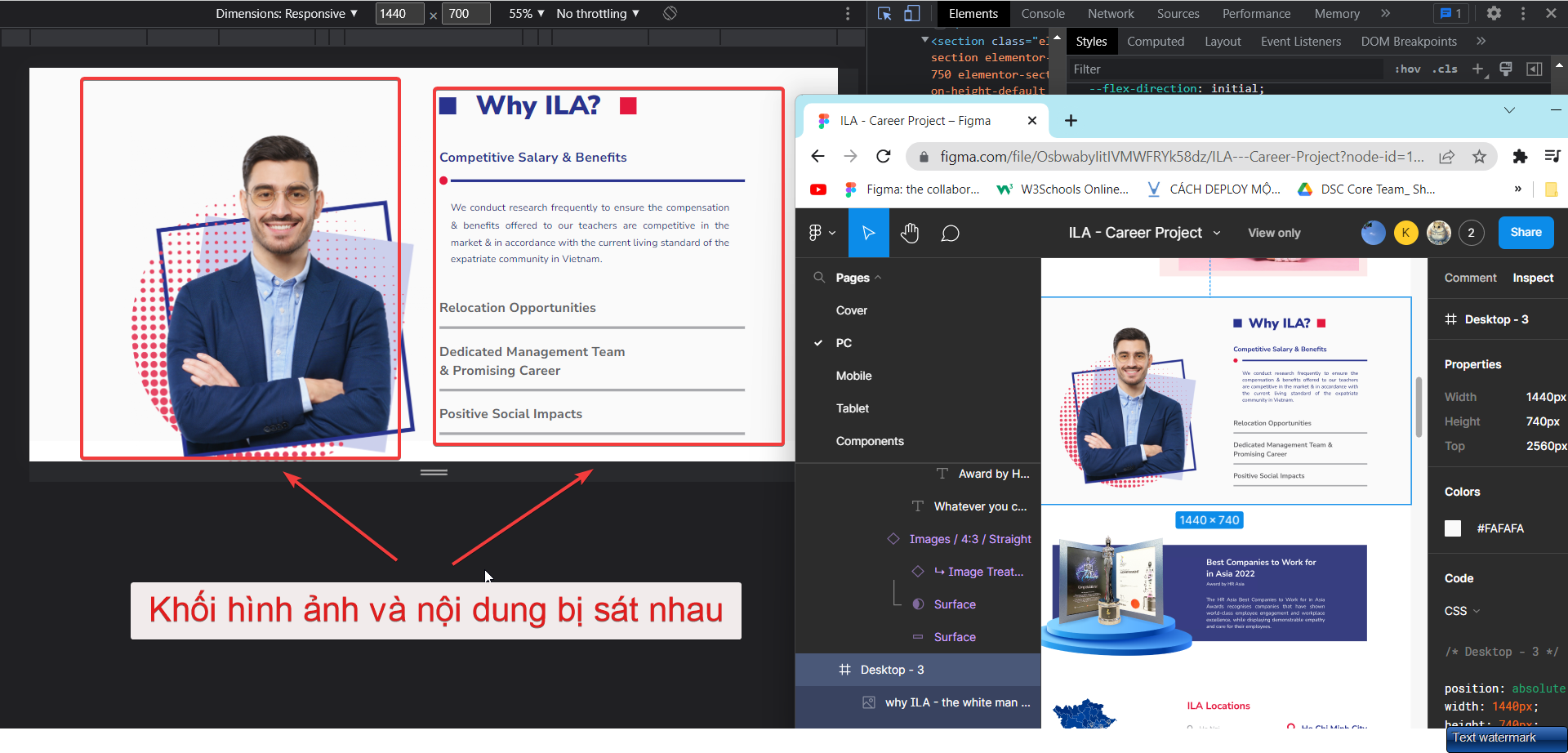
Task: Open DevTools issues counter badge
Action: [x=1450, y=13]
